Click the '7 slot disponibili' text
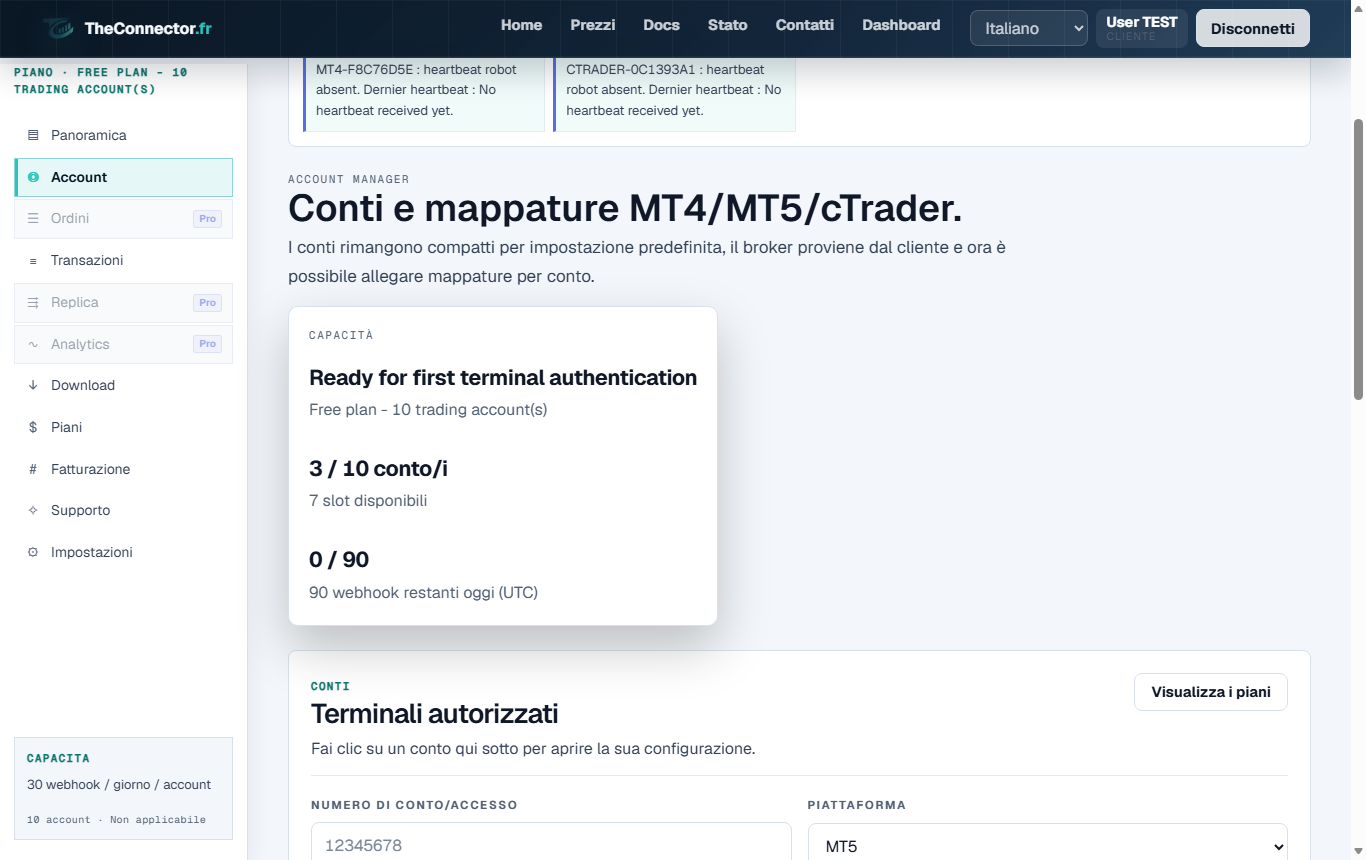The height and width of the screenshot is (860, 1366). tap(368, 500)
